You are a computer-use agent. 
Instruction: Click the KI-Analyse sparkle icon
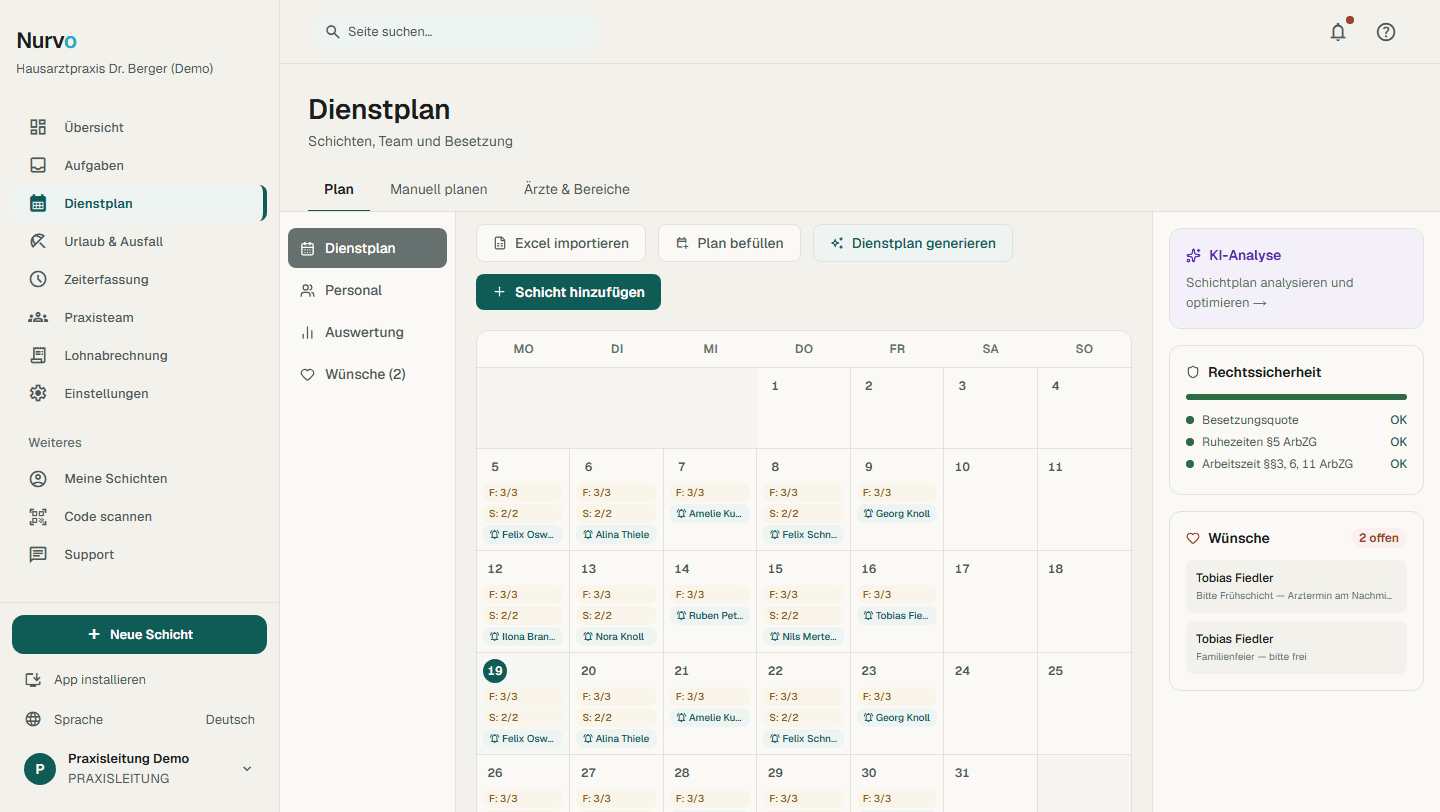1193,255
